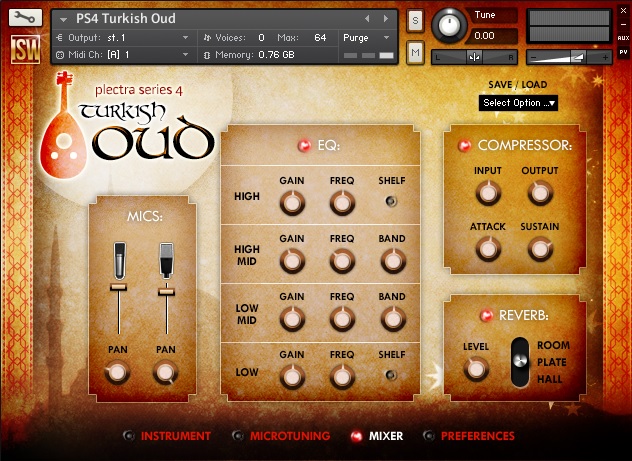Image resolution: width=632 pixels, height=461 pixels.
Task: Select ROOM reverb type label
Action: [x=553, y=345]
